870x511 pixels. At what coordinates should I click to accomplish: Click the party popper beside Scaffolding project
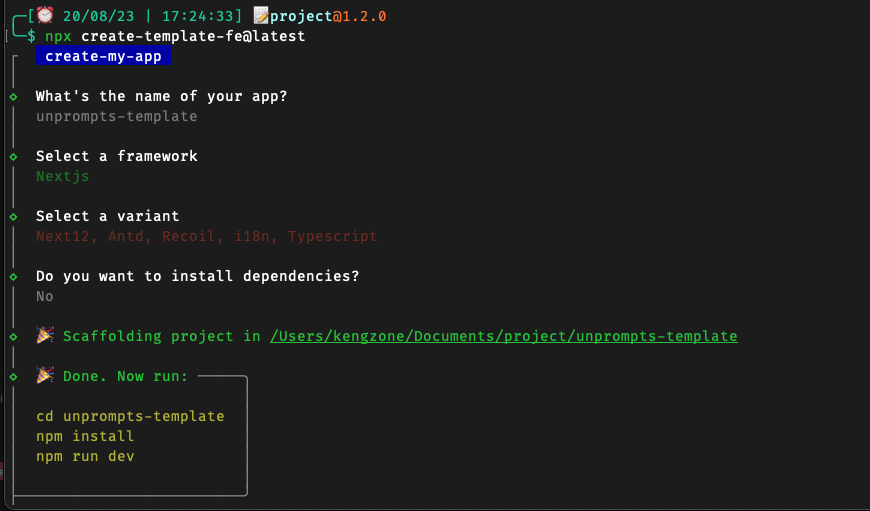pyautogui.click(x=45, y=335)
